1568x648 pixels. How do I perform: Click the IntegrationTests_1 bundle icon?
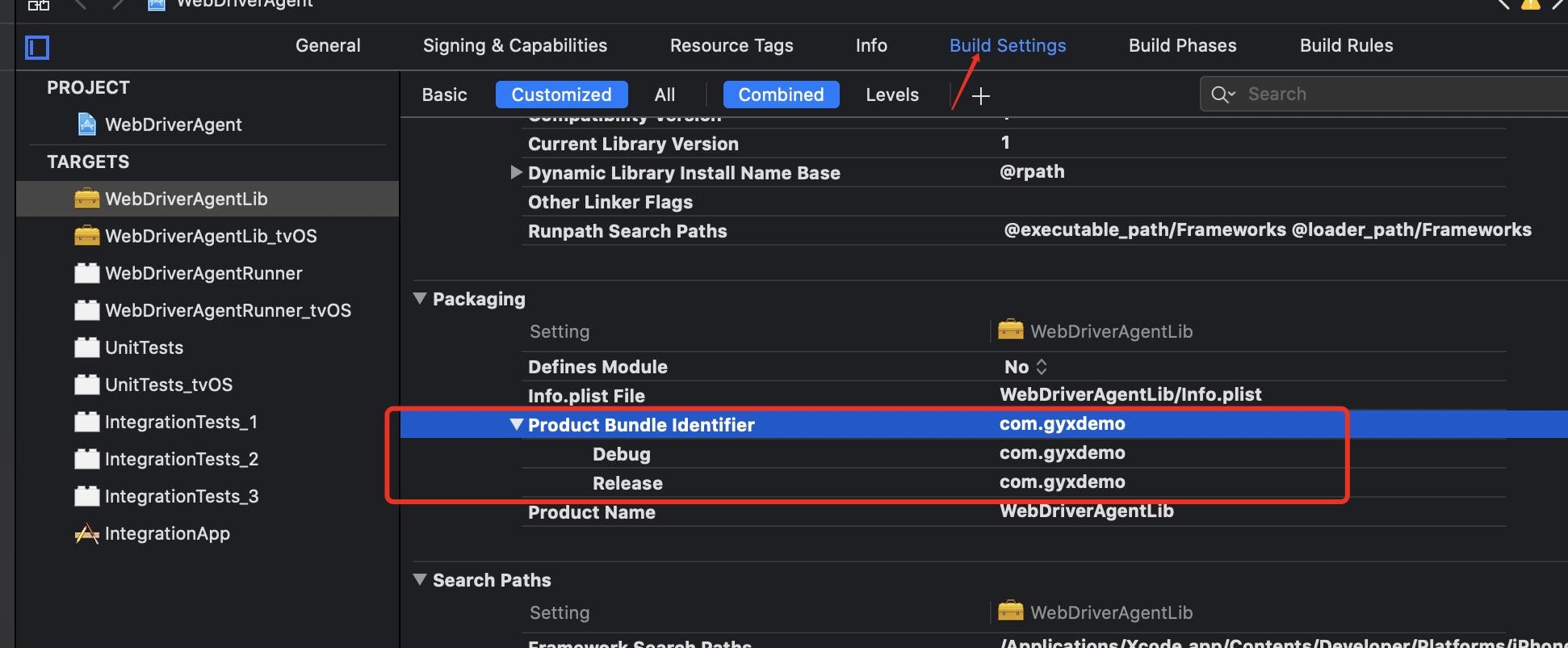[86, 422]
